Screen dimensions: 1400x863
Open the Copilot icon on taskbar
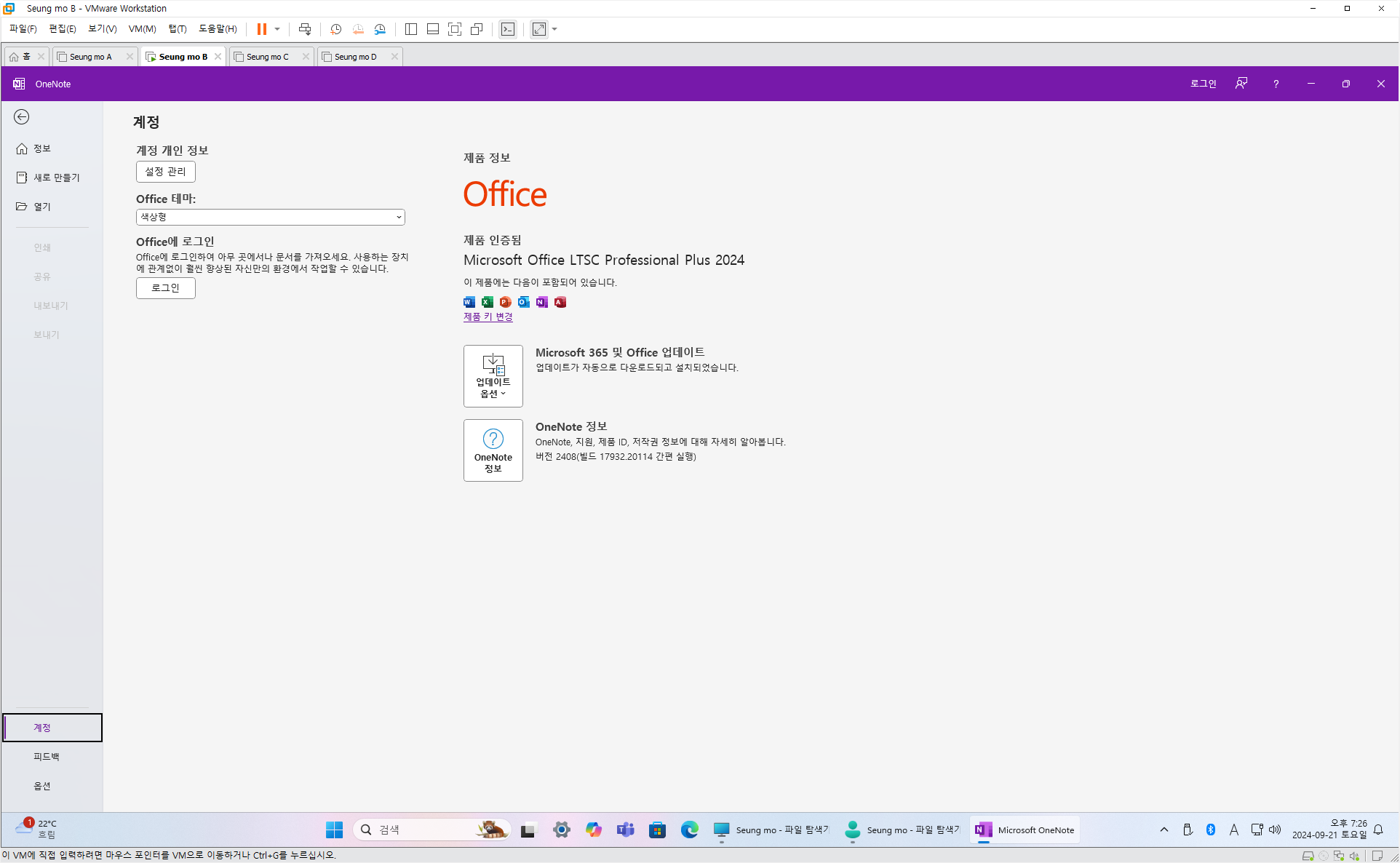pos(594,830)
